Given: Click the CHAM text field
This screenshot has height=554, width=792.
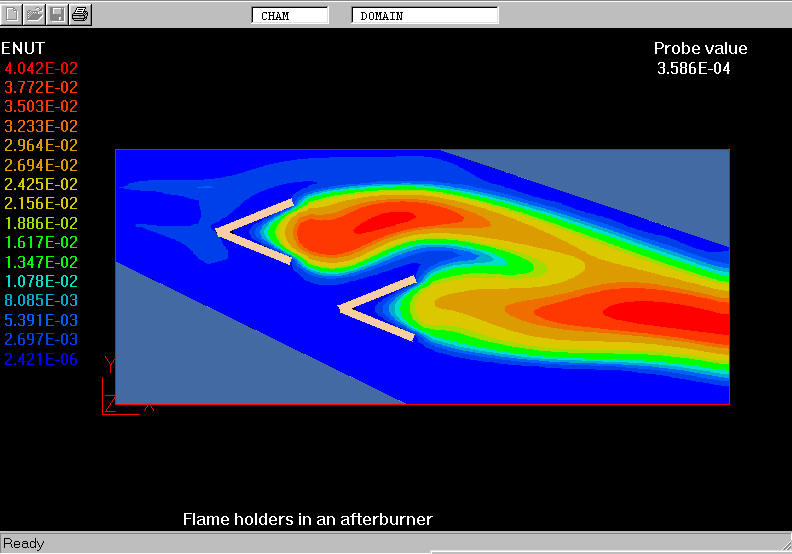Looking at the screenshot, I should pos(289,16).
